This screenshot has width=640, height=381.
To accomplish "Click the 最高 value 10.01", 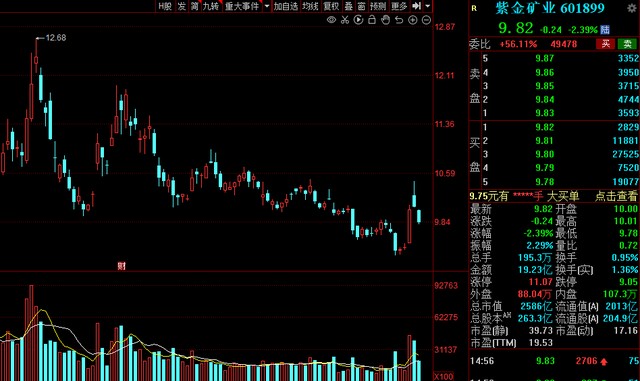I will 625,221.
